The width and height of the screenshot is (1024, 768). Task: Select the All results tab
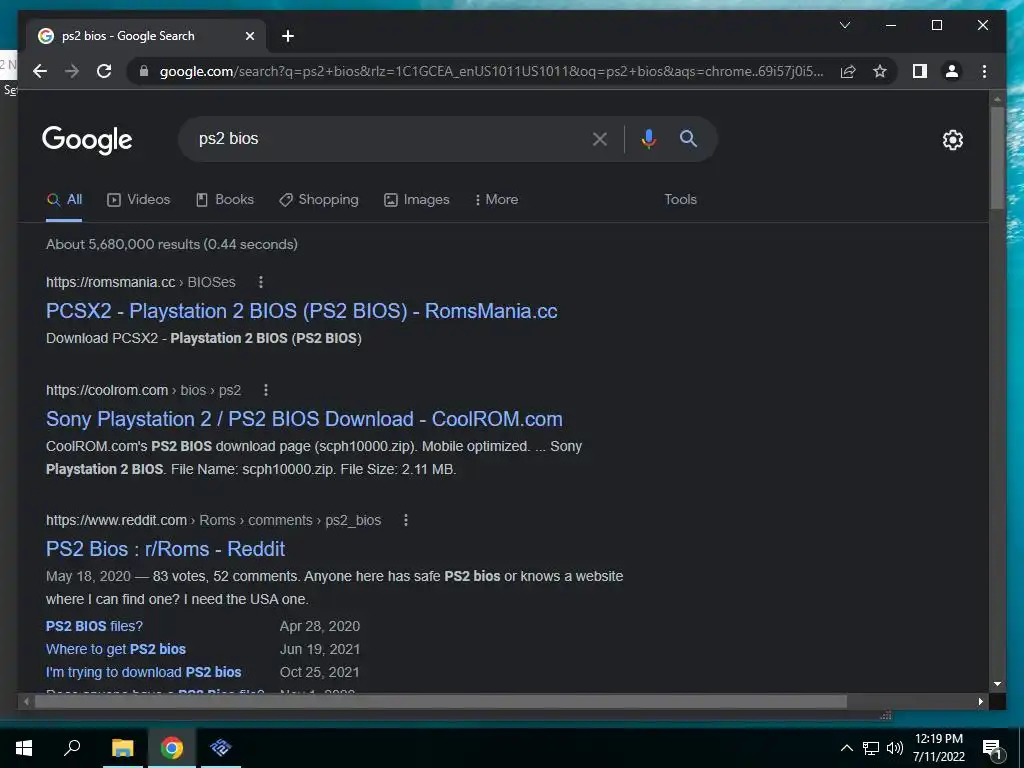point(64,200)
